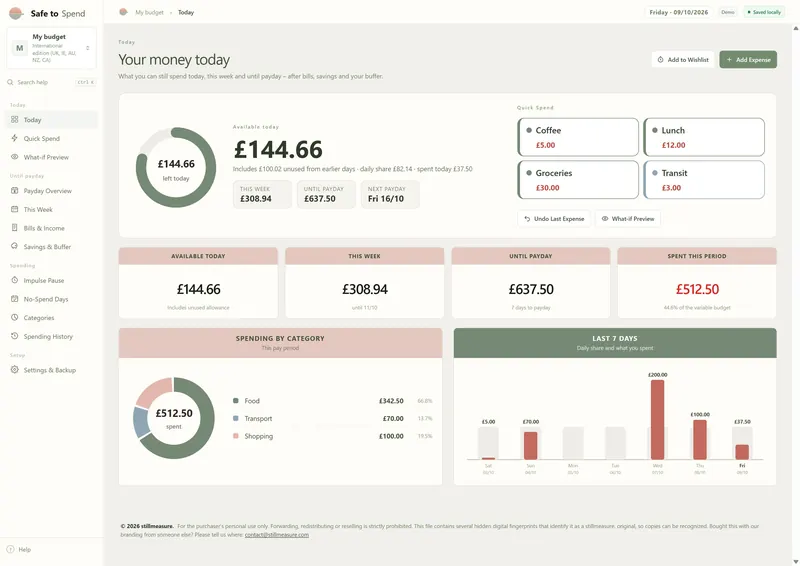Click the Fri £37.50 bar
Image resolution: width=800 pixels, height=566 pixels.
point(742,452)
